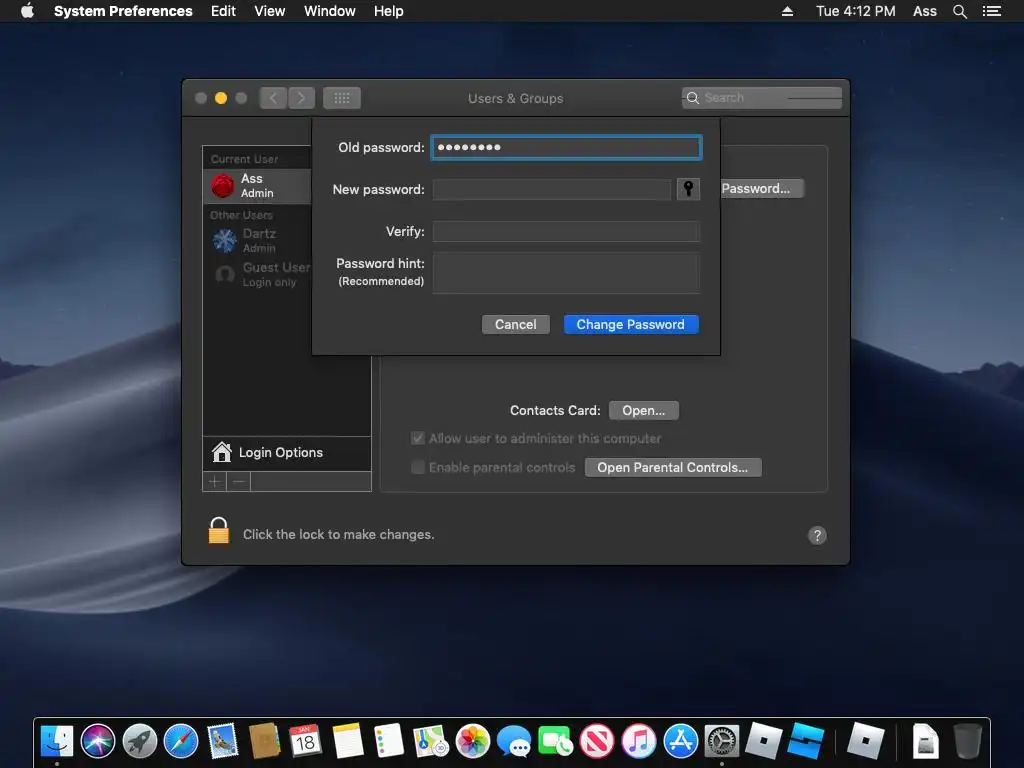Open the View menu
The width and height of the screenshot is (1024, 768).
click(270, 11)
